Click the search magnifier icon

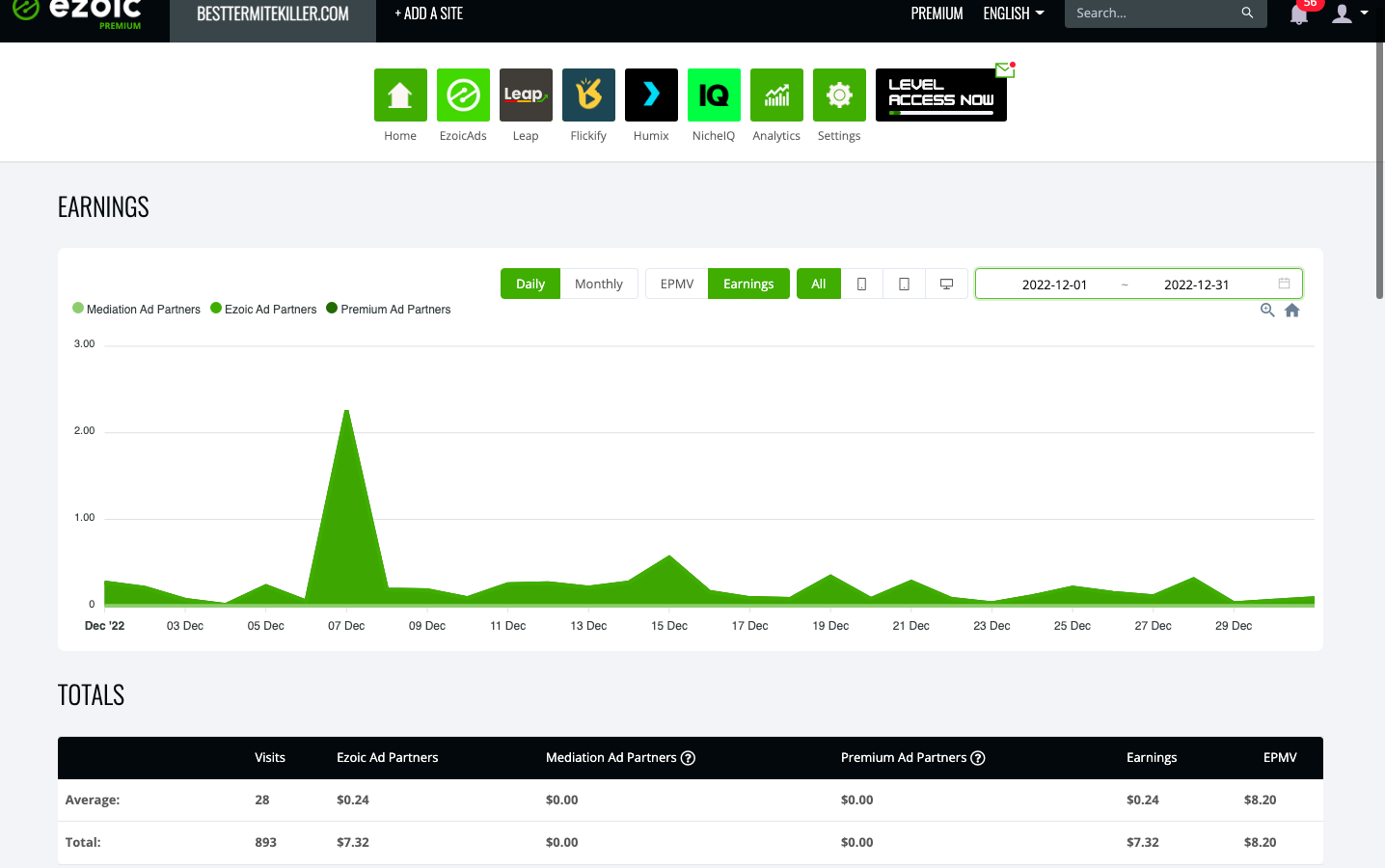(x=1247, y=13)
